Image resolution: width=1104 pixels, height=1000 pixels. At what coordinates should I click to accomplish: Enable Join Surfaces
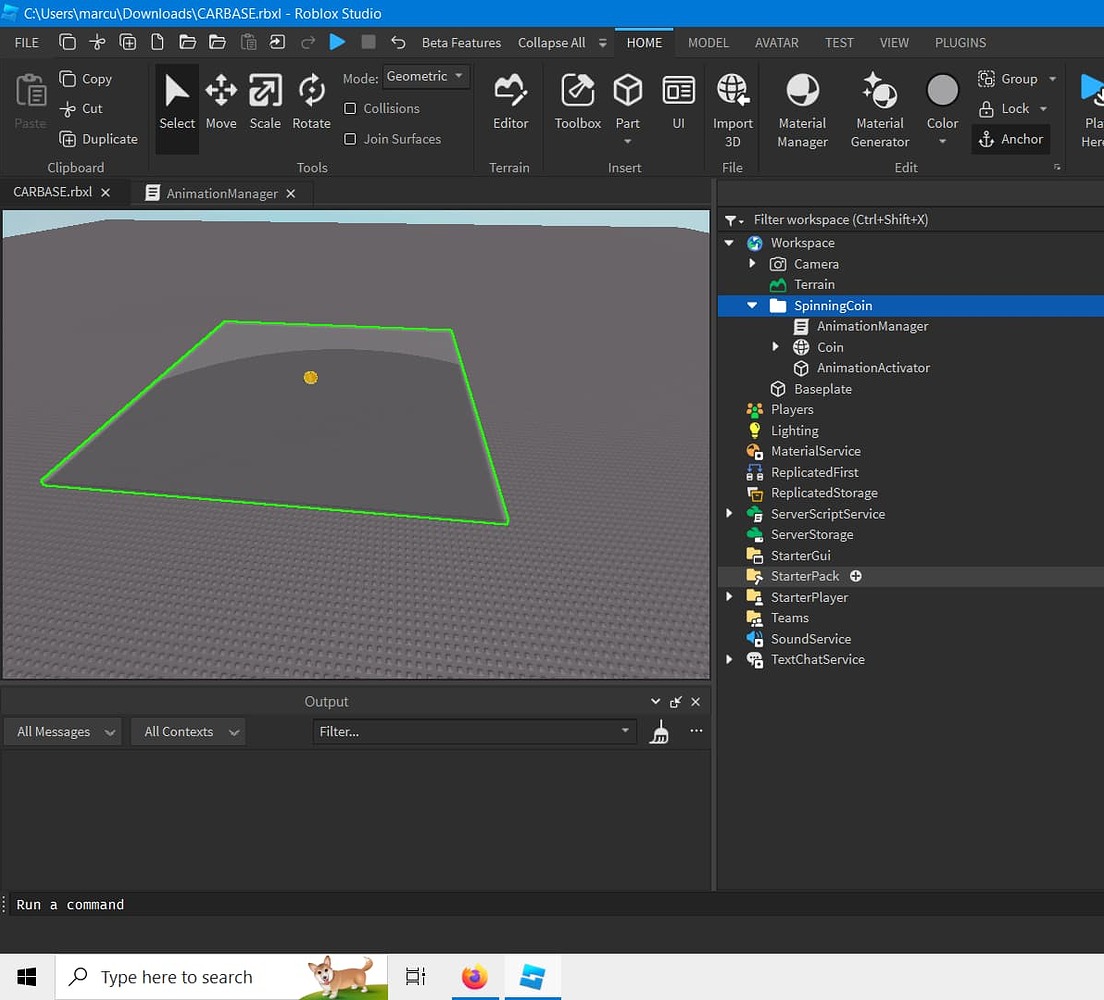coord(351,138)
